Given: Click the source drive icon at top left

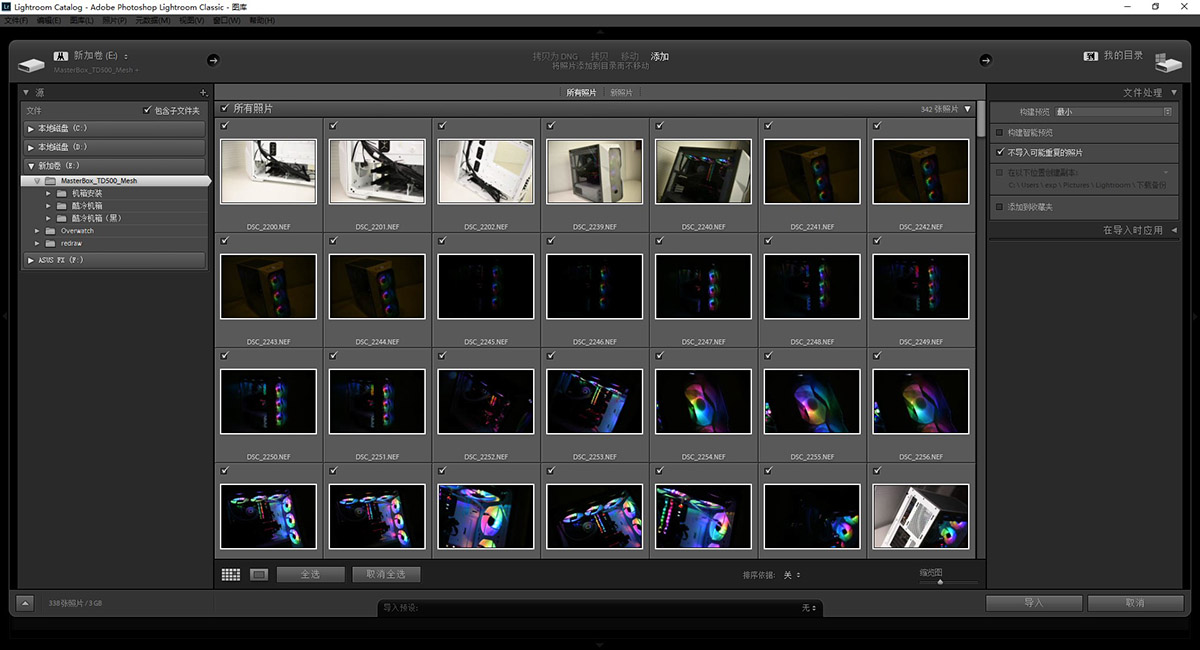Looking at the screenshot, I should click(x=32, y=64).
